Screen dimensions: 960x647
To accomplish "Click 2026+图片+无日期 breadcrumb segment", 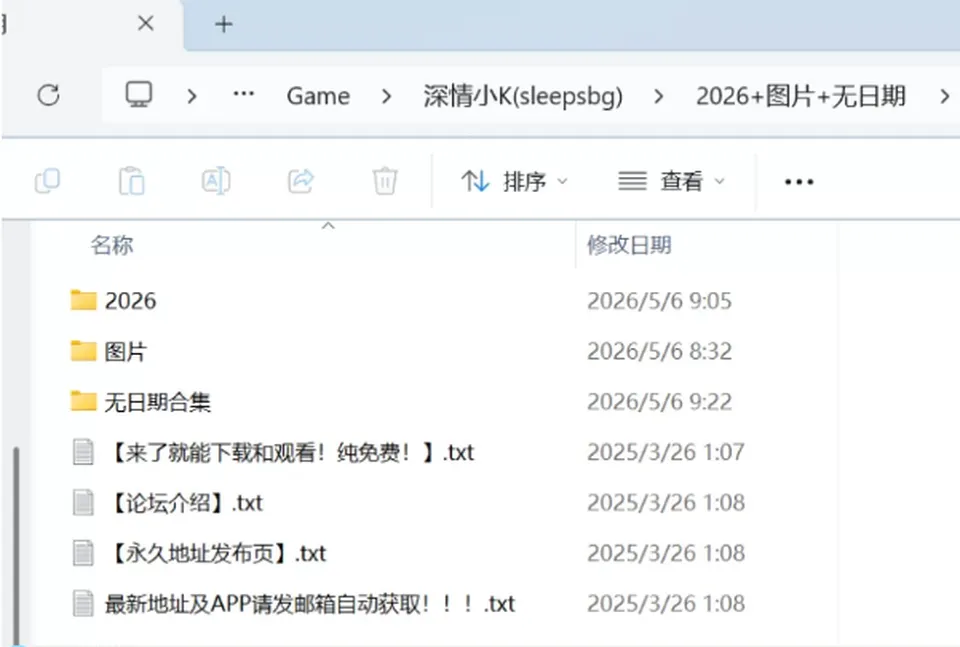I will click(x=801, y=96).
